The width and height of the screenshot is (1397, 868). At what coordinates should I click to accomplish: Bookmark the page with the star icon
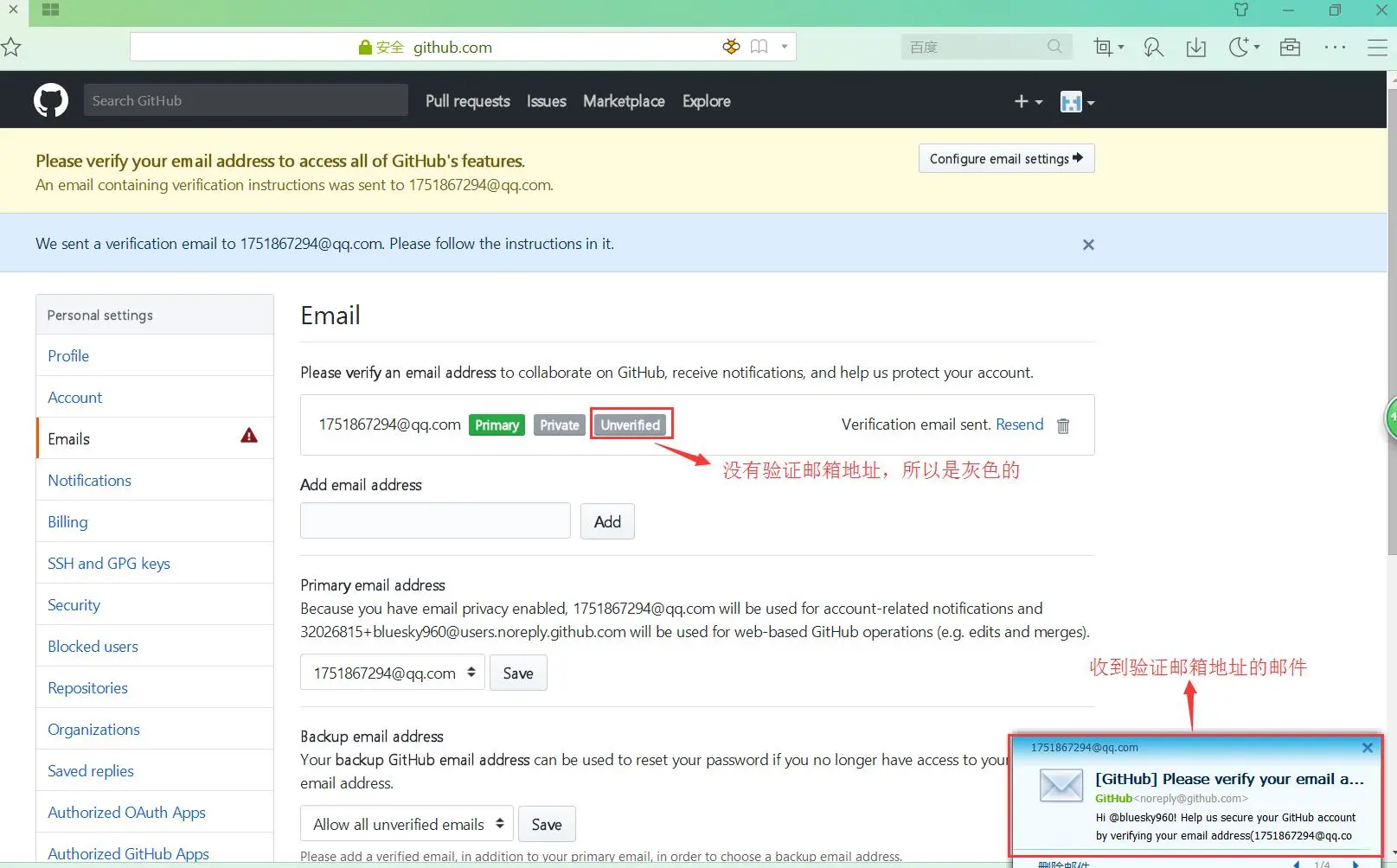(11, 47)
